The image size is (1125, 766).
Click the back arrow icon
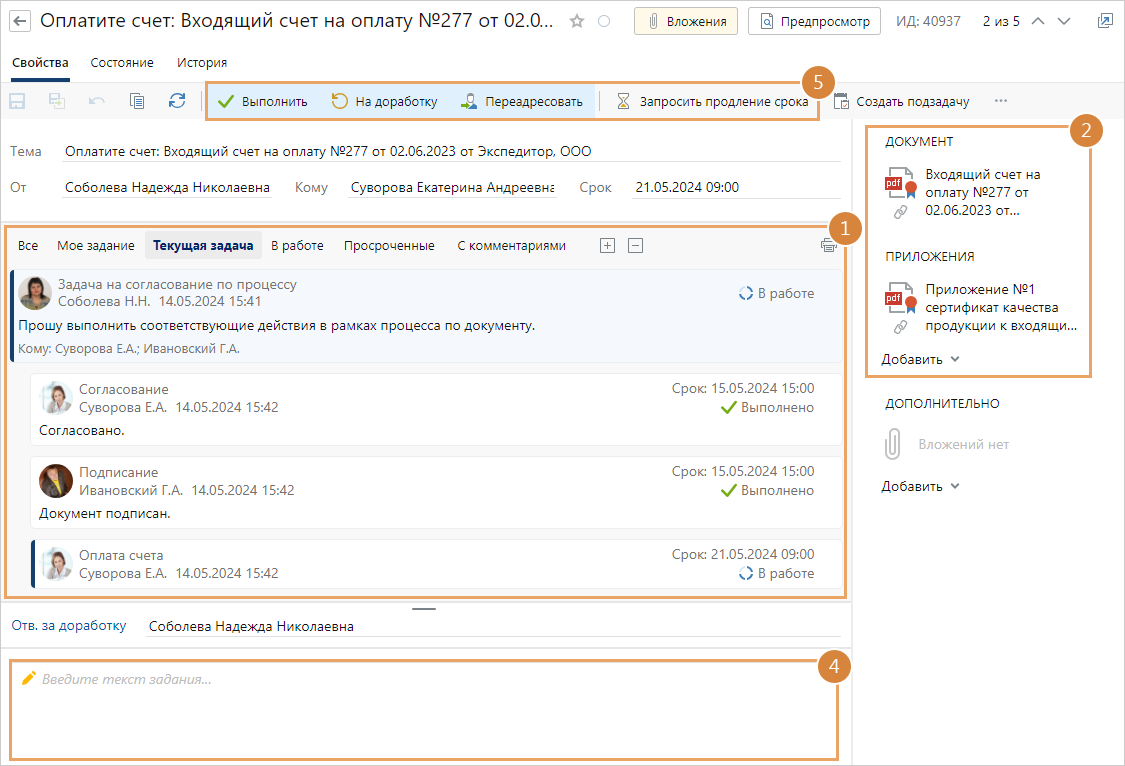(x=20, y=21)
